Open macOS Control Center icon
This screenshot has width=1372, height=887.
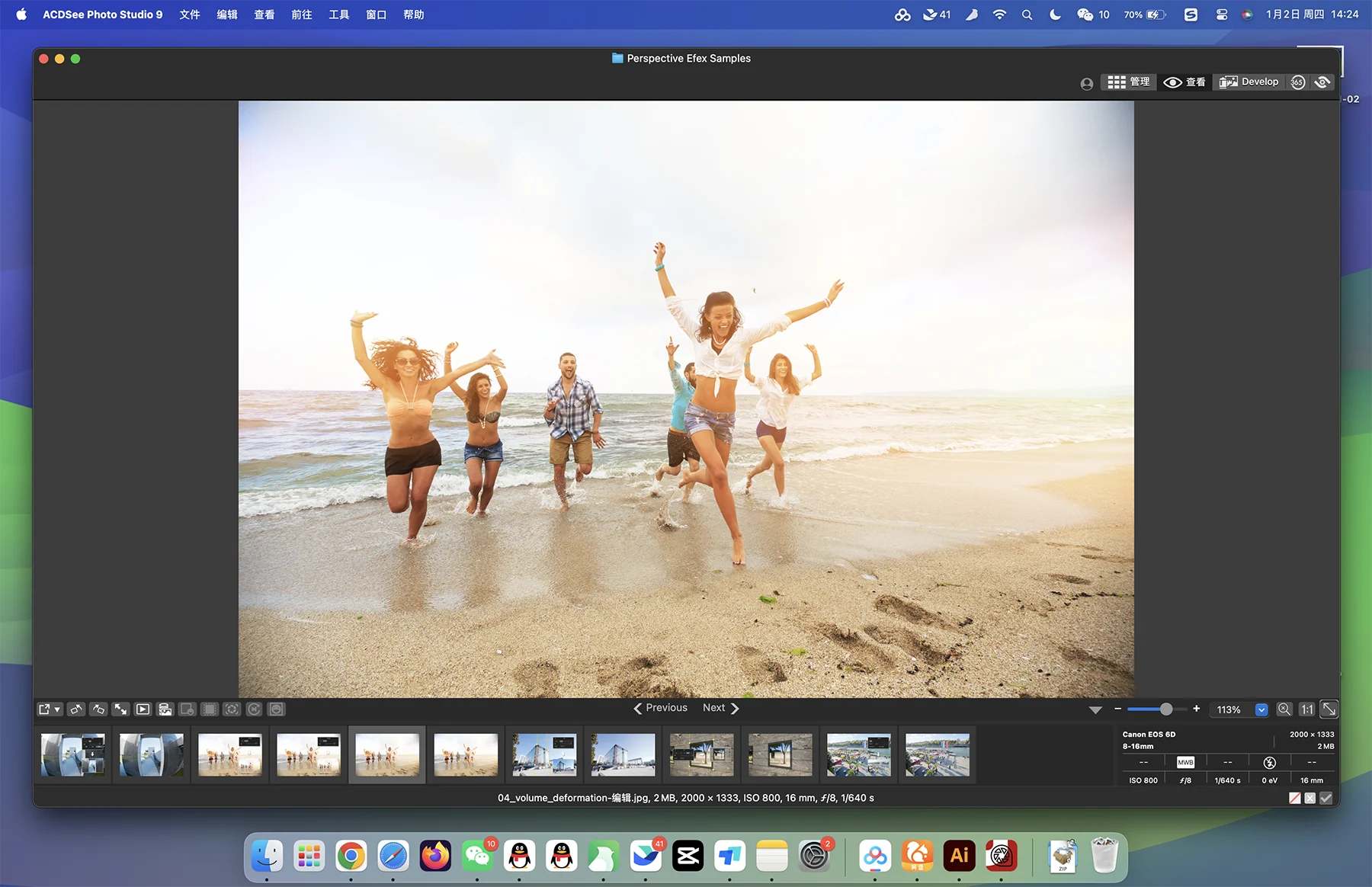1222,14
